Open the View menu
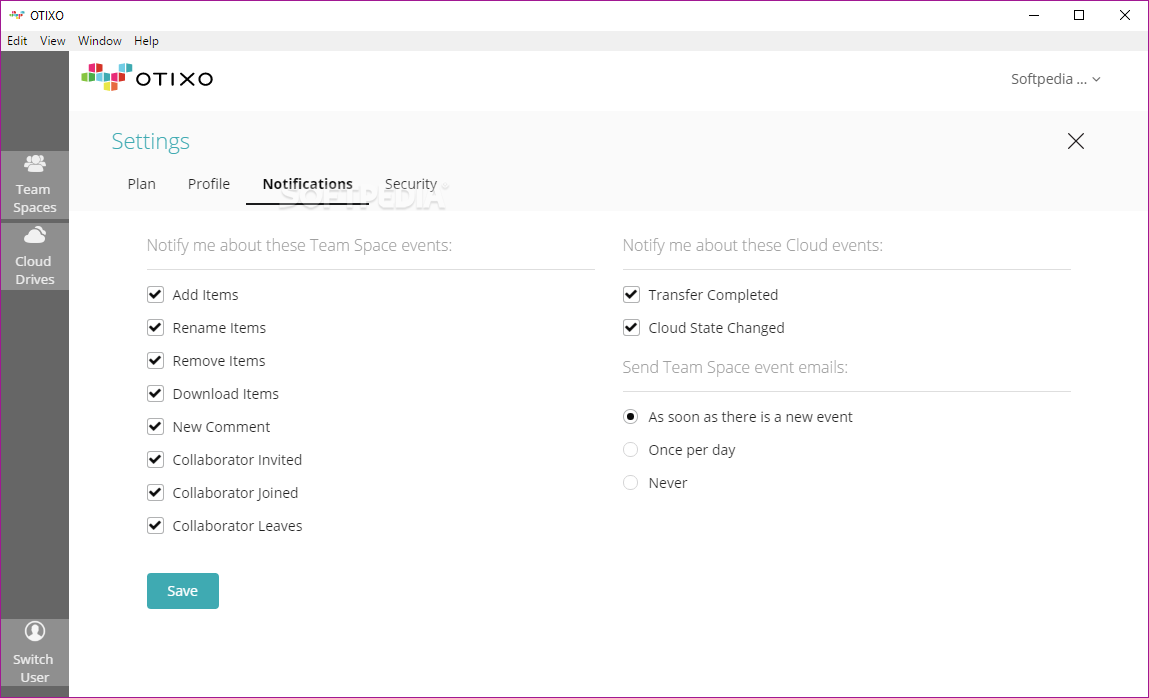The width and height of the screenshot is (1149, 698). [52, 41]
